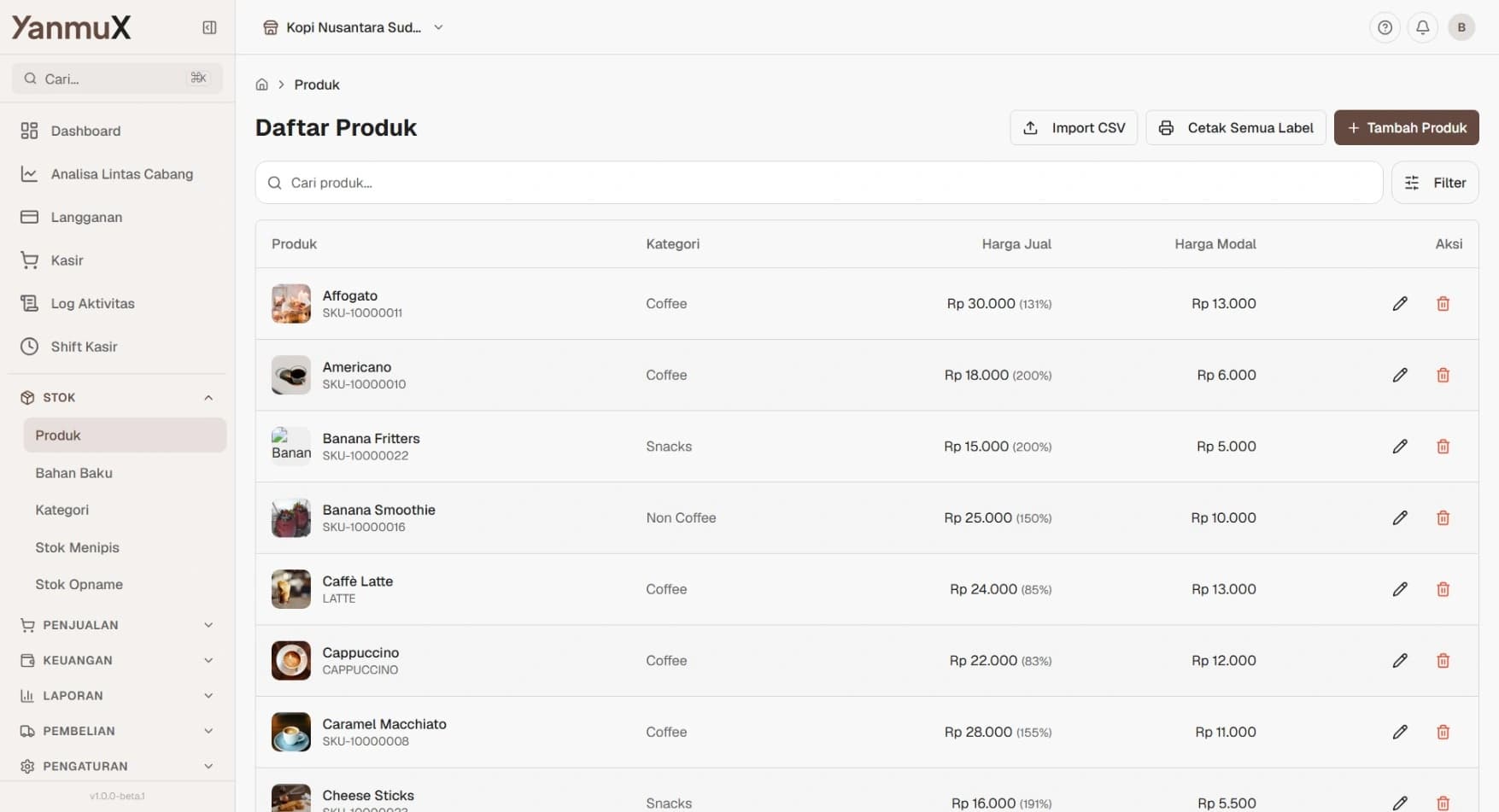Screen dimensions: 1499x812
Task: Delete the Caramel Macchiato product
Action: point(1443,732)
